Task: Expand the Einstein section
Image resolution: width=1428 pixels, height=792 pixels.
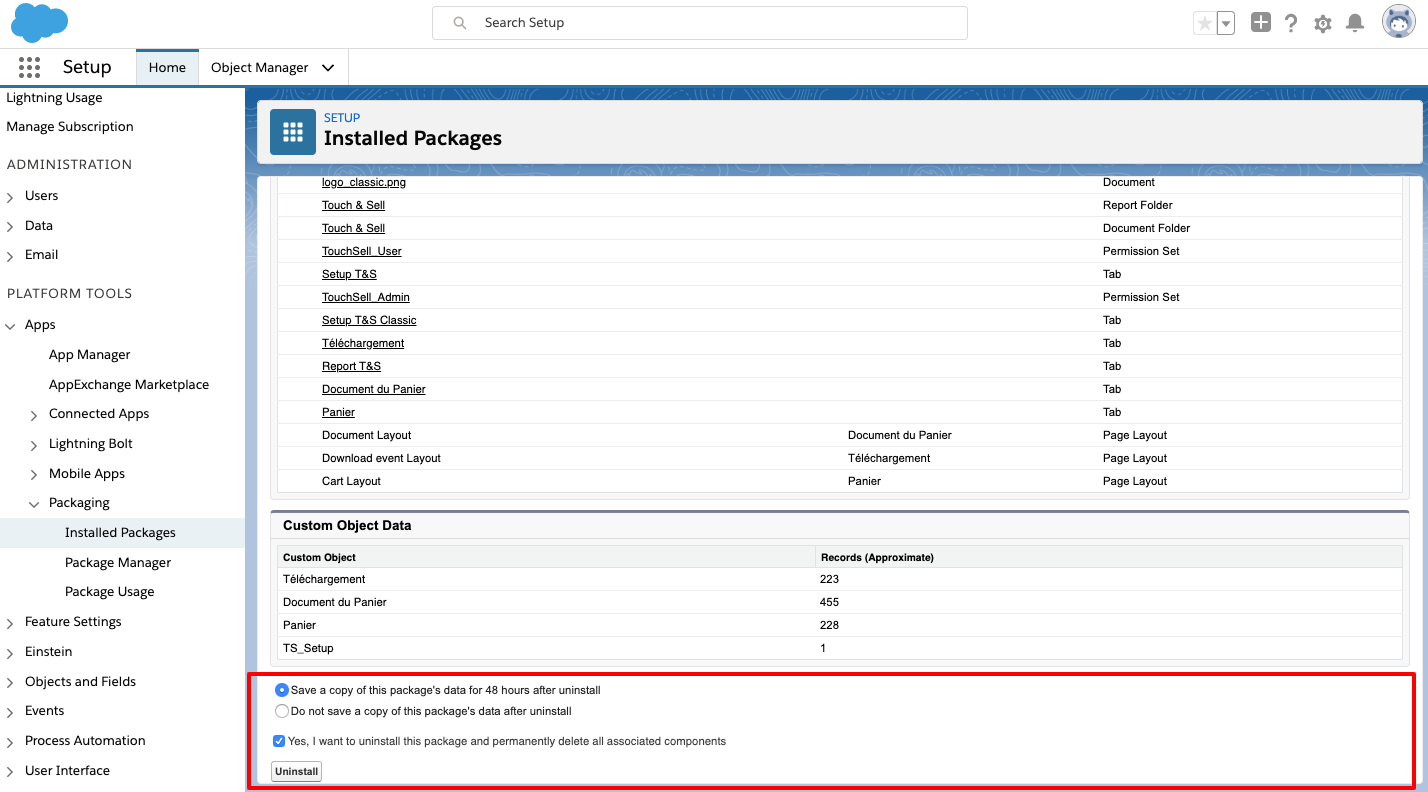Action: (x=10, y=653)
